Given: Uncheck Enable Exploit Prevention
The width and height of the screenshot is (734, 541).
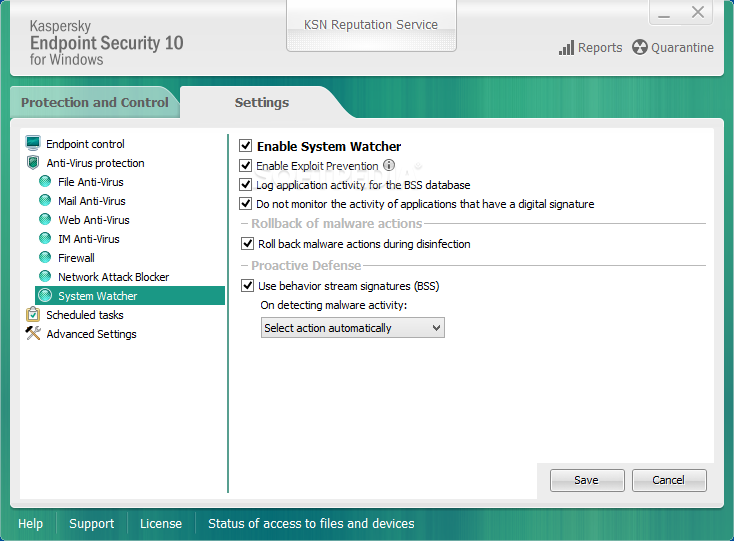Looking at the screenshot, I should 245,165.
